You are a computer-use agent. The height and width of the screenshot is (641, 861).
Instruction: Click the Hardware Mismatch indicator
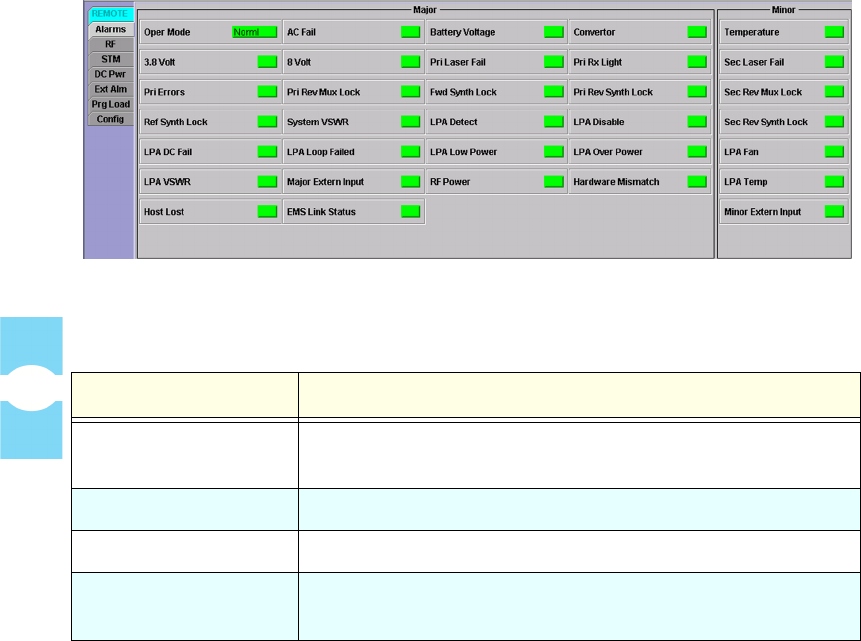click(697, 181)
